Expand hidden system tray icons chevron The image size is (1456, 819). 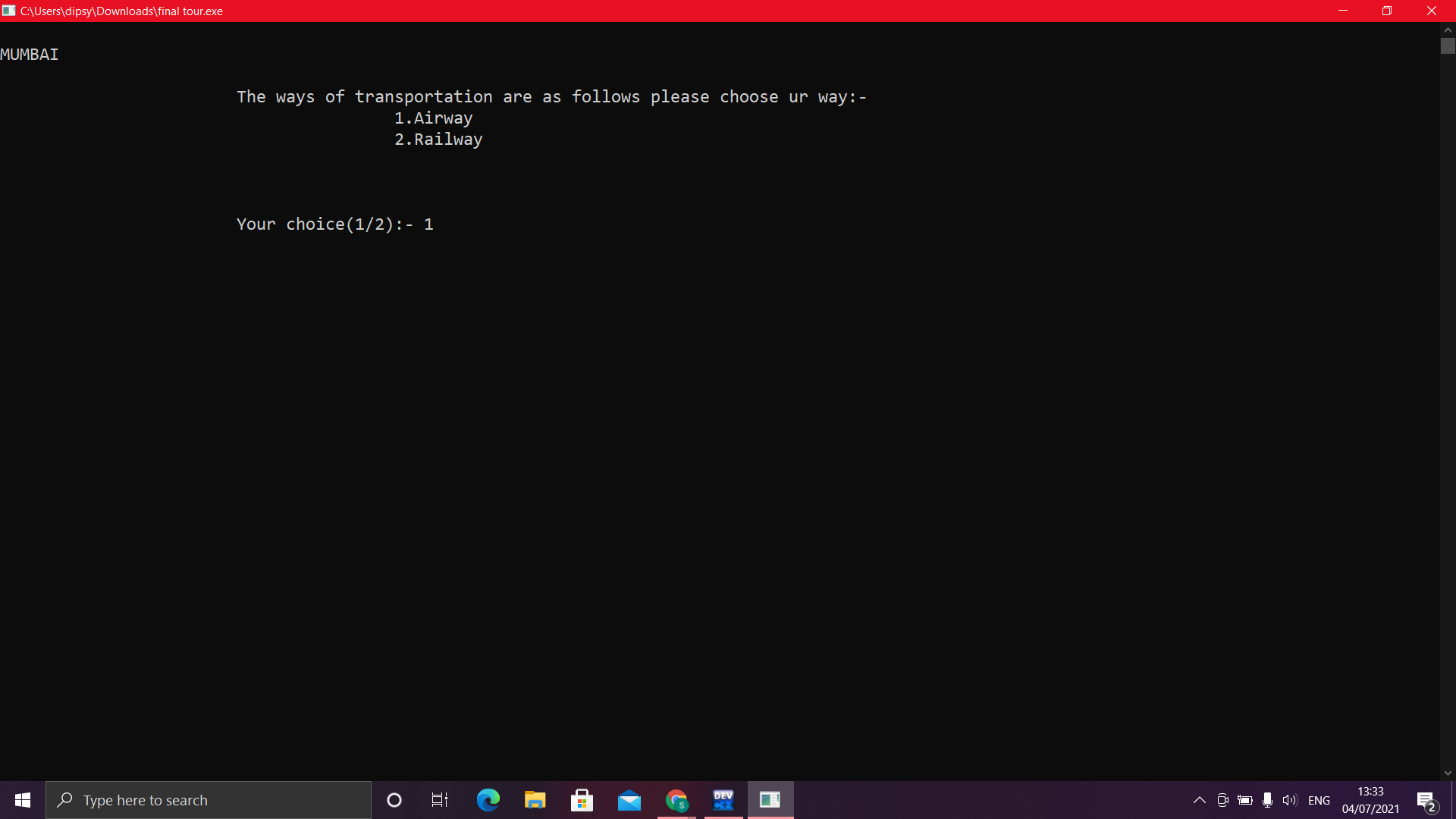point(1200,800)
